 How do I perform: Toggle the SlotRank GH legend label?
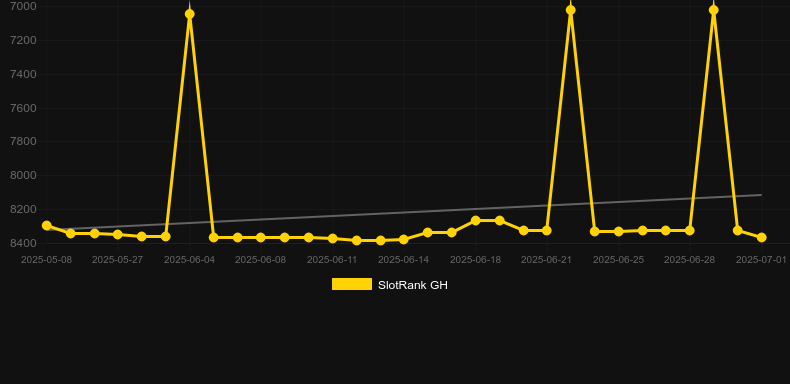(413, 285)
